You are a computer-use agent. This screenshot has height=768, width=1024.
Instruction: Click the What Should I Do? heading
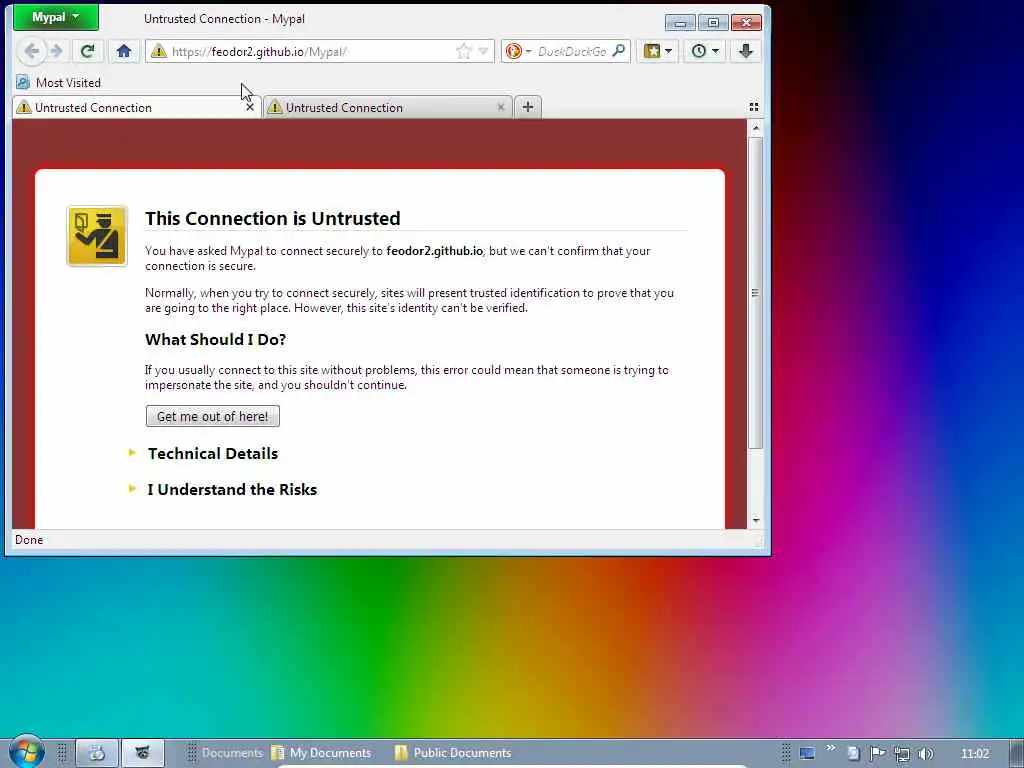(216, 340)
